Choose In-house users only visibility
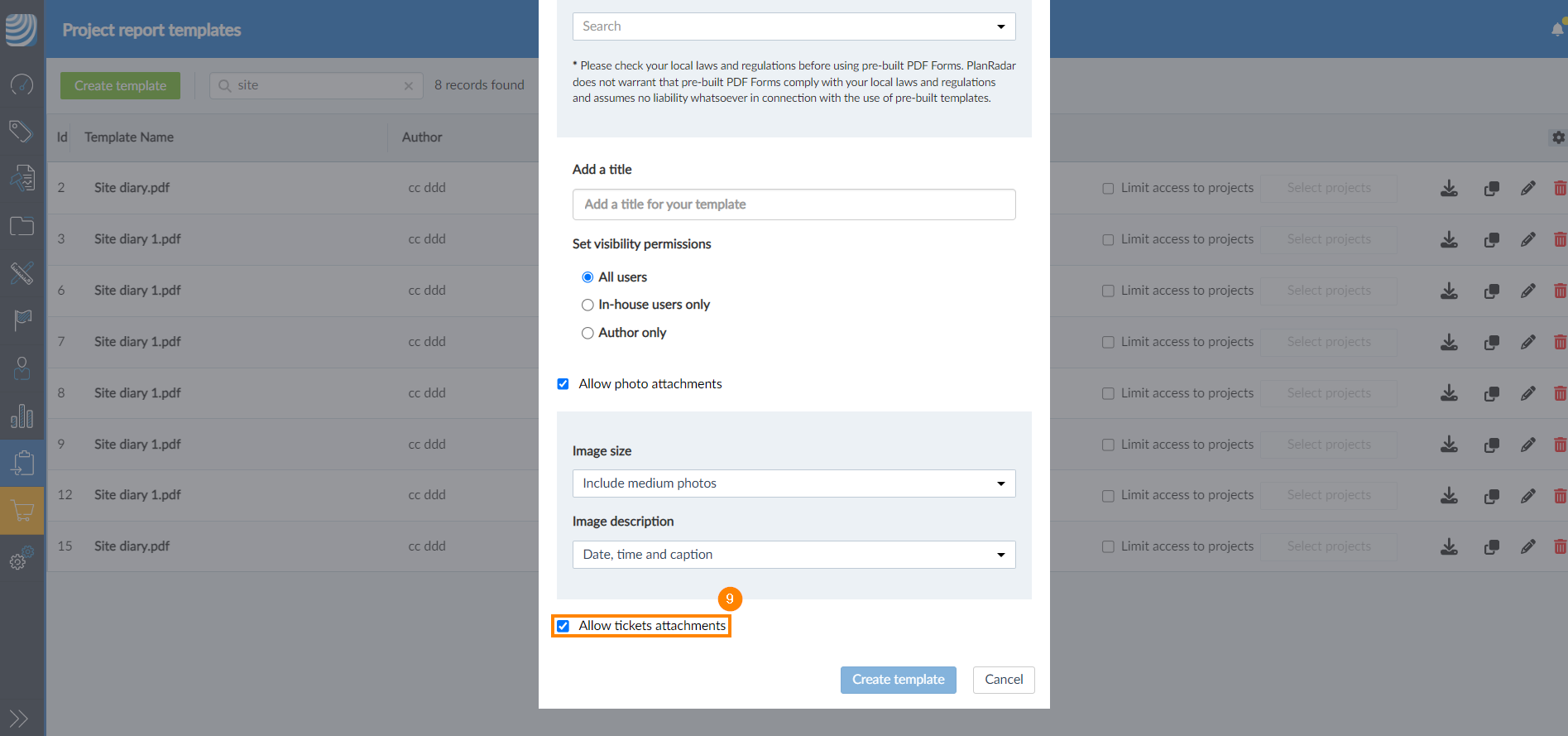1568x736 pixels. point(587,305)
